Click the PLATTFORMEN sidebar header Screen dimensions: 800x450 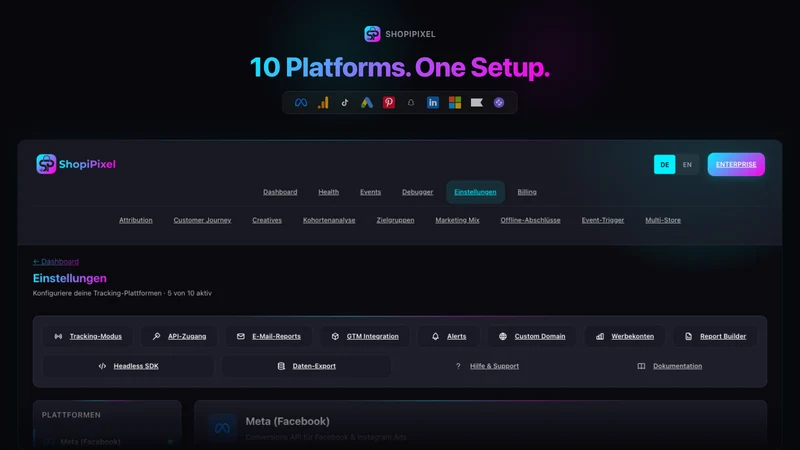click(71, 415)
